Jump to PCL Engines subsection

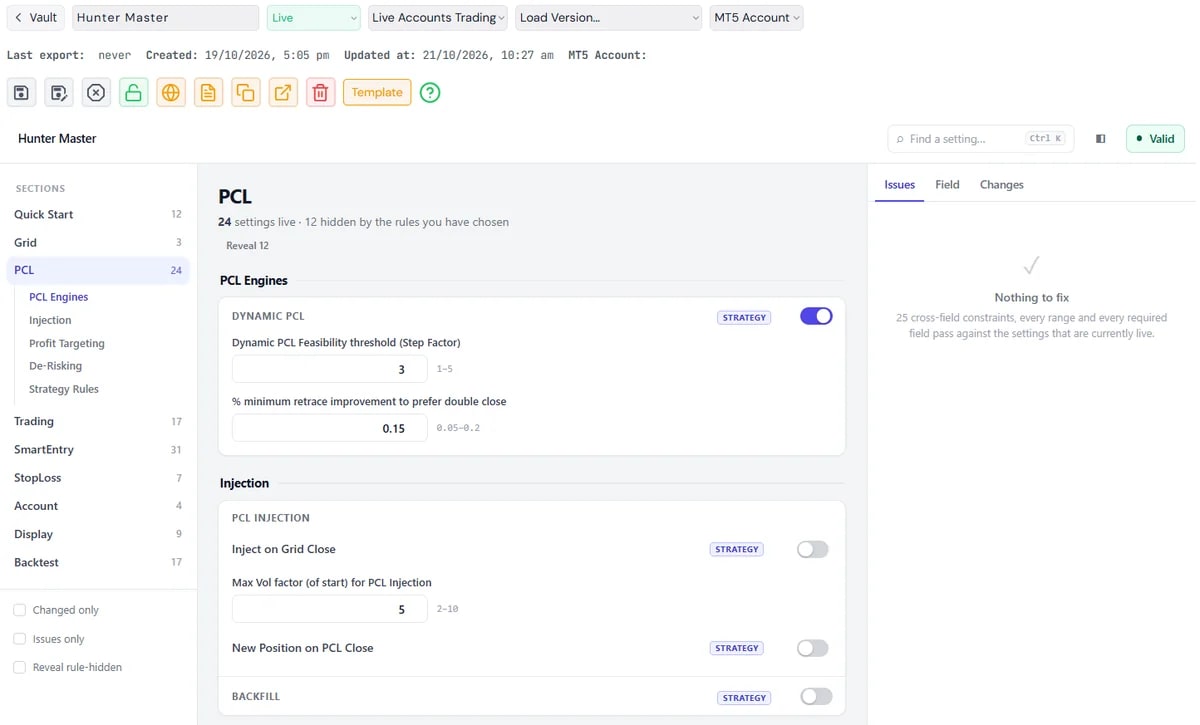pos(59,297)
